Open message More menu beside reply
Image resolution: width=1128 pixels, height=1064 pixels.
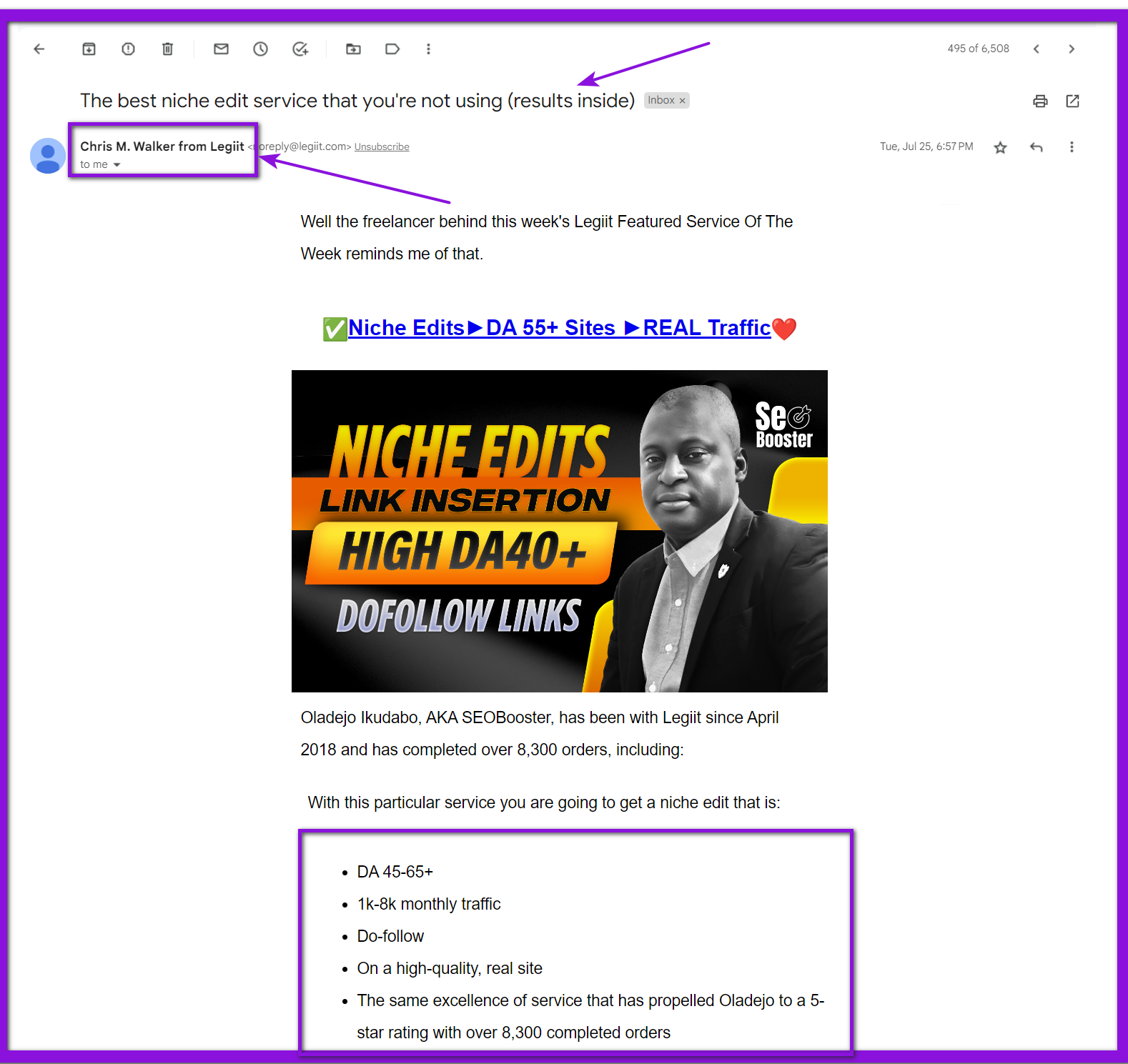pos(1072,147)
